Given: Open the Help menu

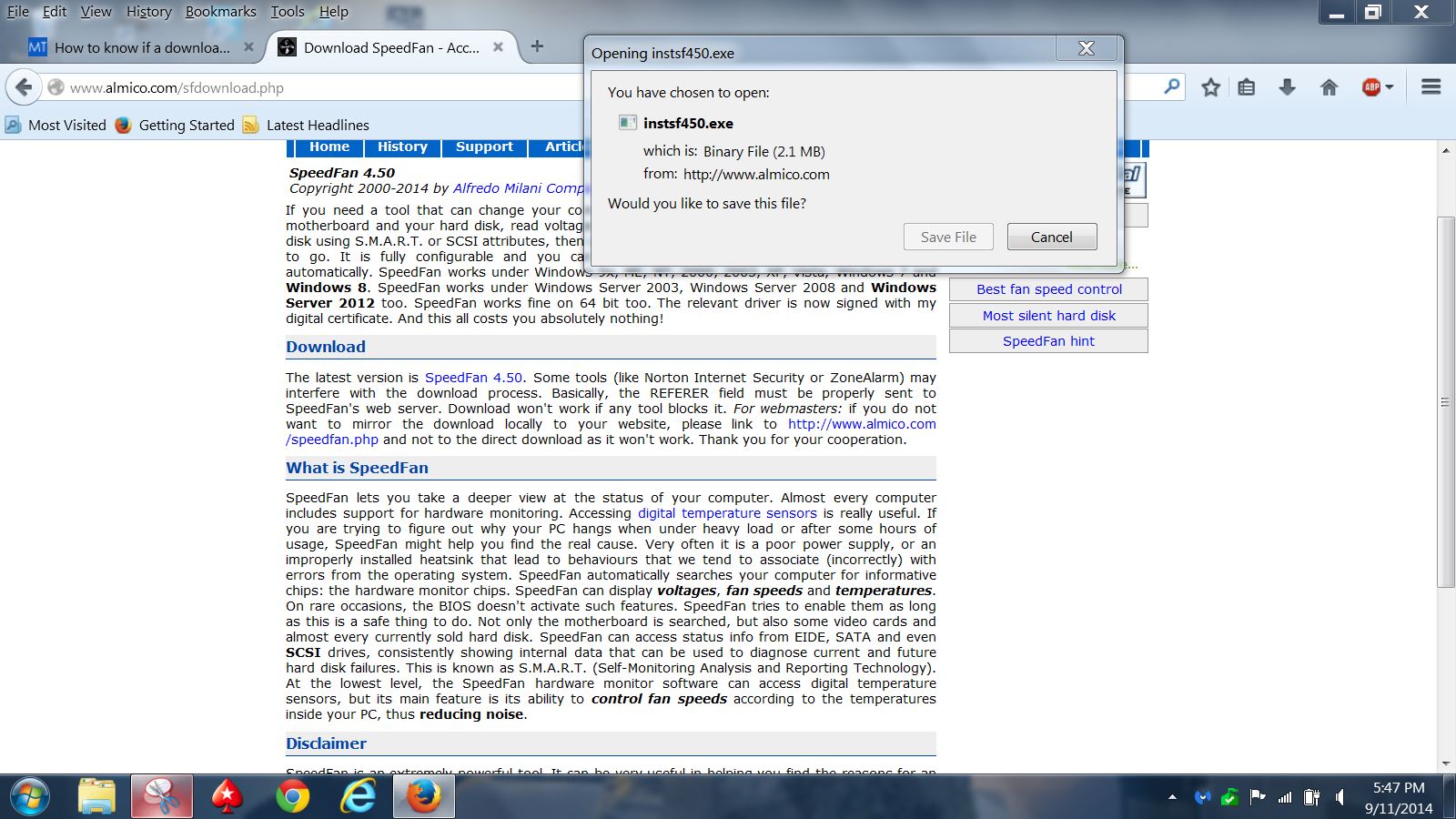Looking at the screenshot, I should [x=334, y=12].
